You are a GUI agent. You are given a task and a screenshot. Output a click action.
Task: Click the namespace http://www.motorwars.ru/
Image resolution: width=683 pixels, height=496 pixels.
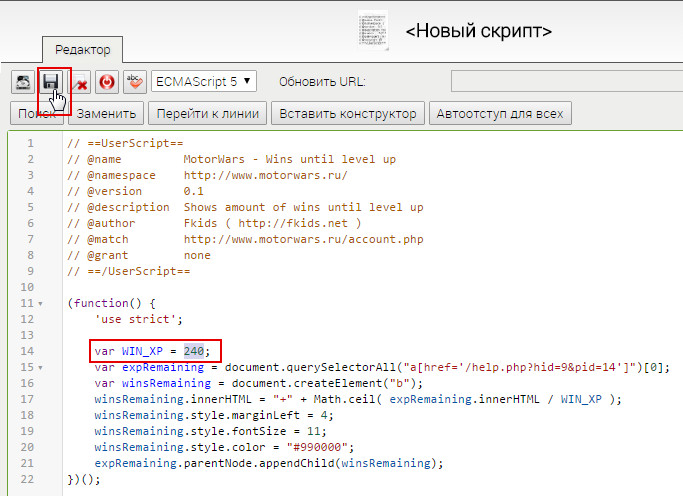tap(265, 175)
